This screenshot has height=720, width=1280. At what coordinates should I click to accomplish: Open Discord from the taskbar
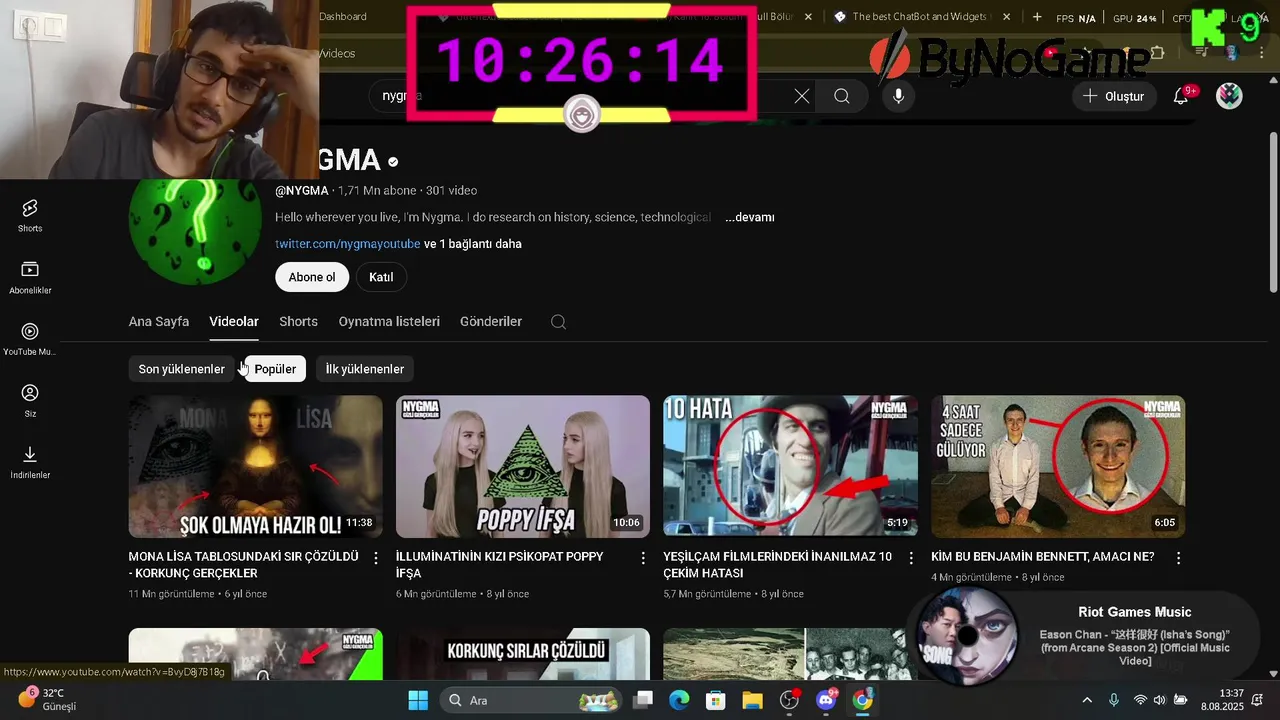(x=826, y=700)
